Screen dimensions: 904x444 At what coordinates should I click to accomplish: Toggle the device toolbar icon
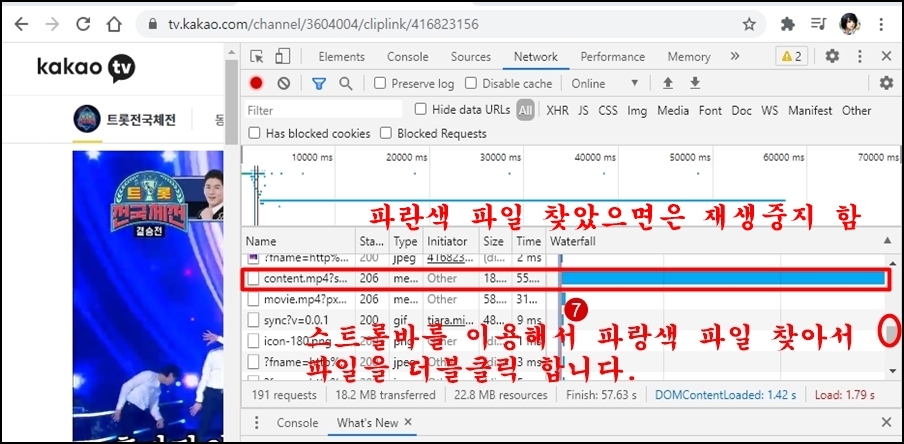[x=282, y=57]
